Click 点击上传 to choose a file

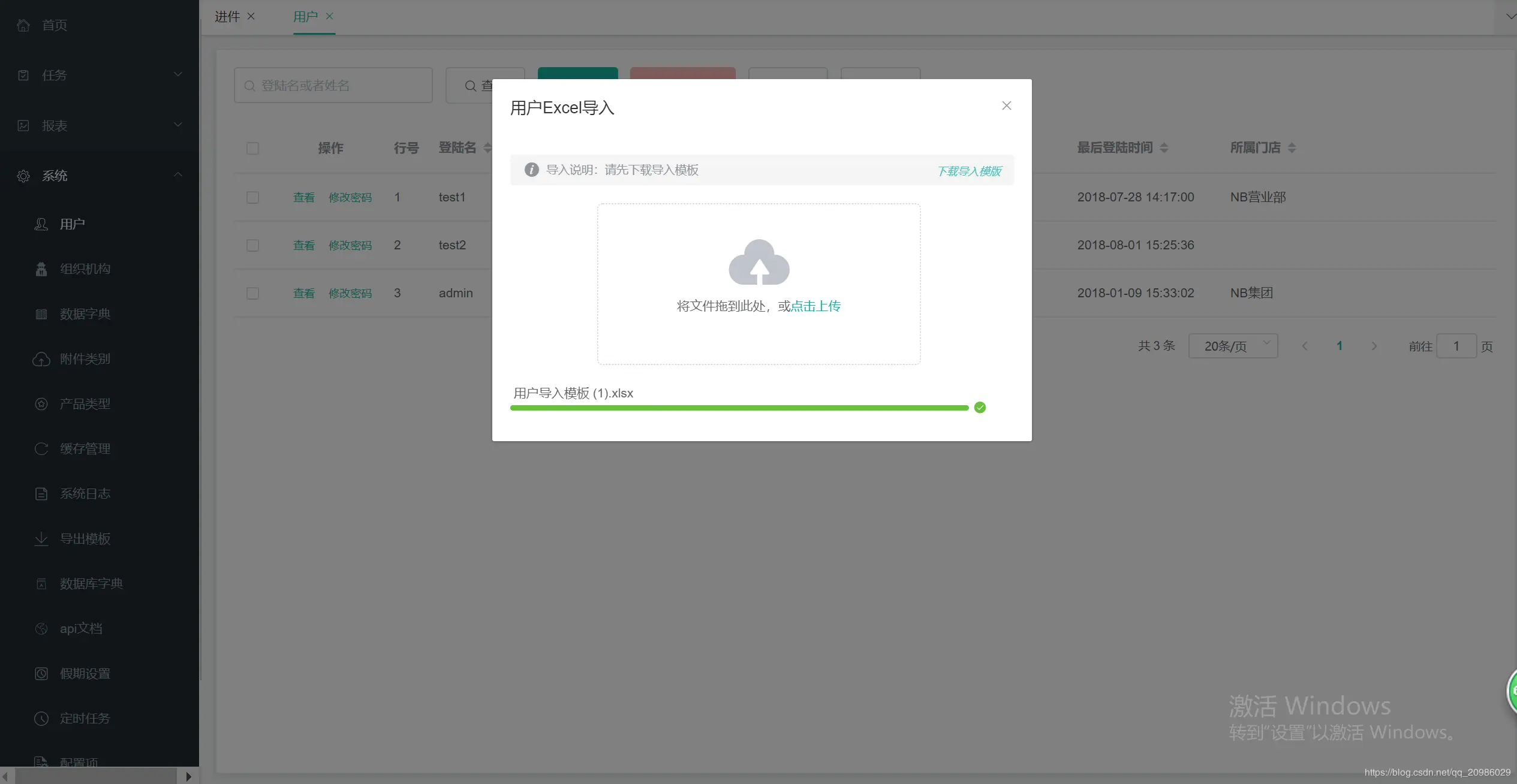coord(815,306)
